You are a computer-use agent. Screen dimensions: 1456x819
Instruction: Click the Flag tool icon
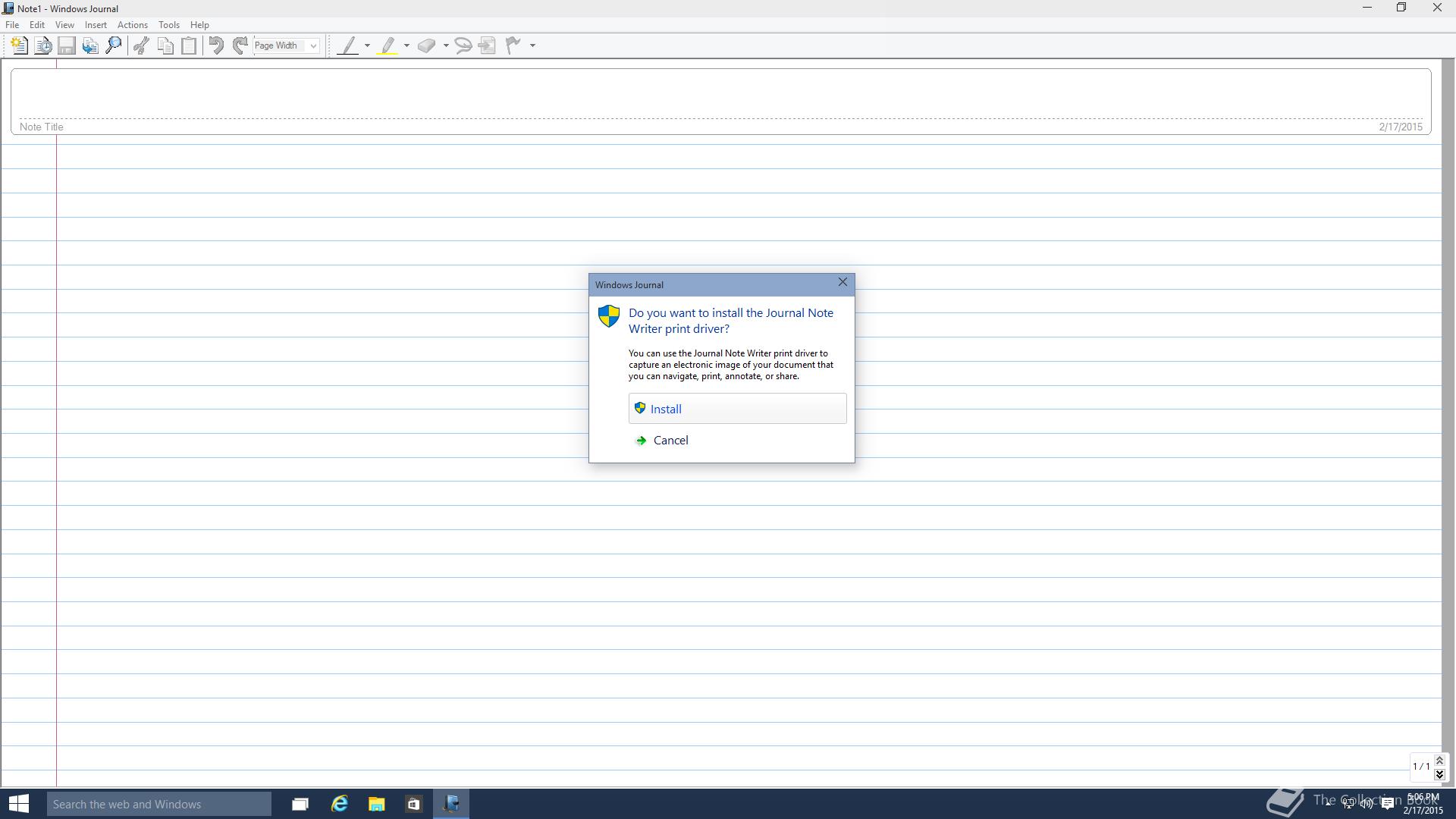point(513,45)
